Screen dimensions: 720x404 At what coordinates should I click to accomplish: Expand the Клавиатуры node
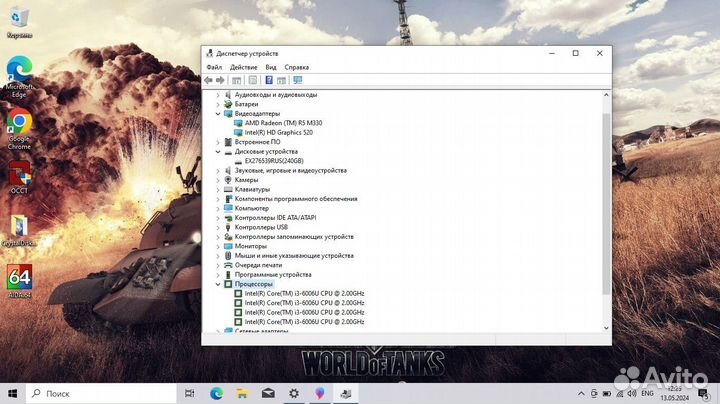[x=218, y=189]
